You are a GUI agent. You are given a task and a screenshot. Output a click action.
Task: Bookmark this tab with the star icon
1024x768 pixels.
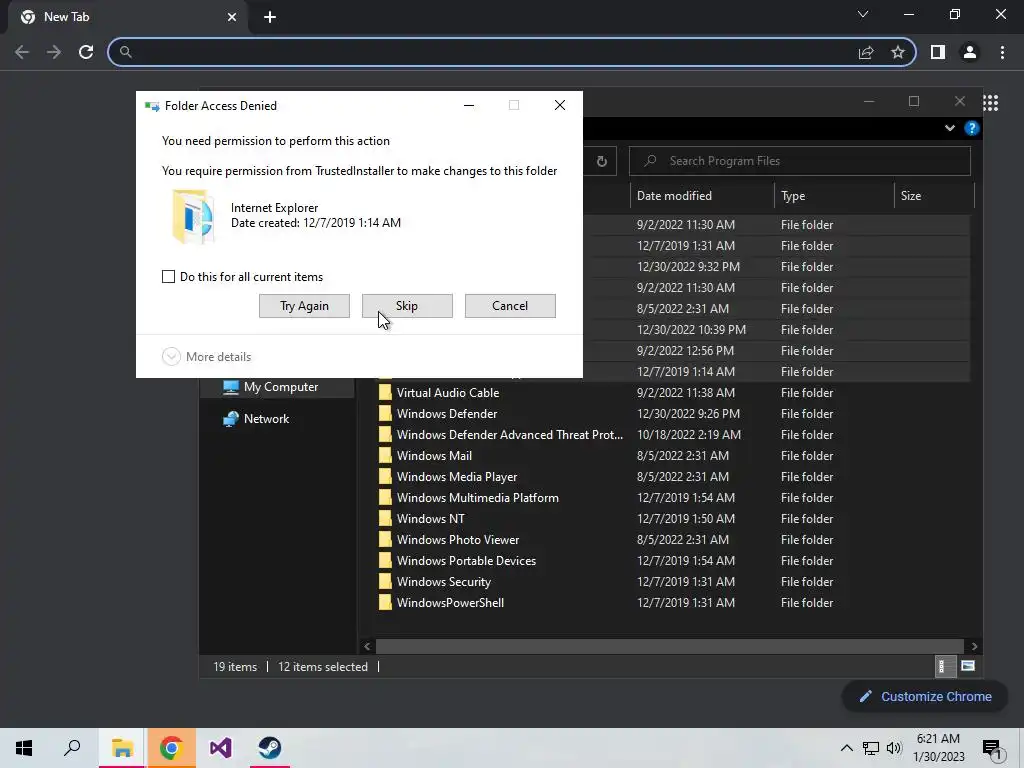pos(898,52)
